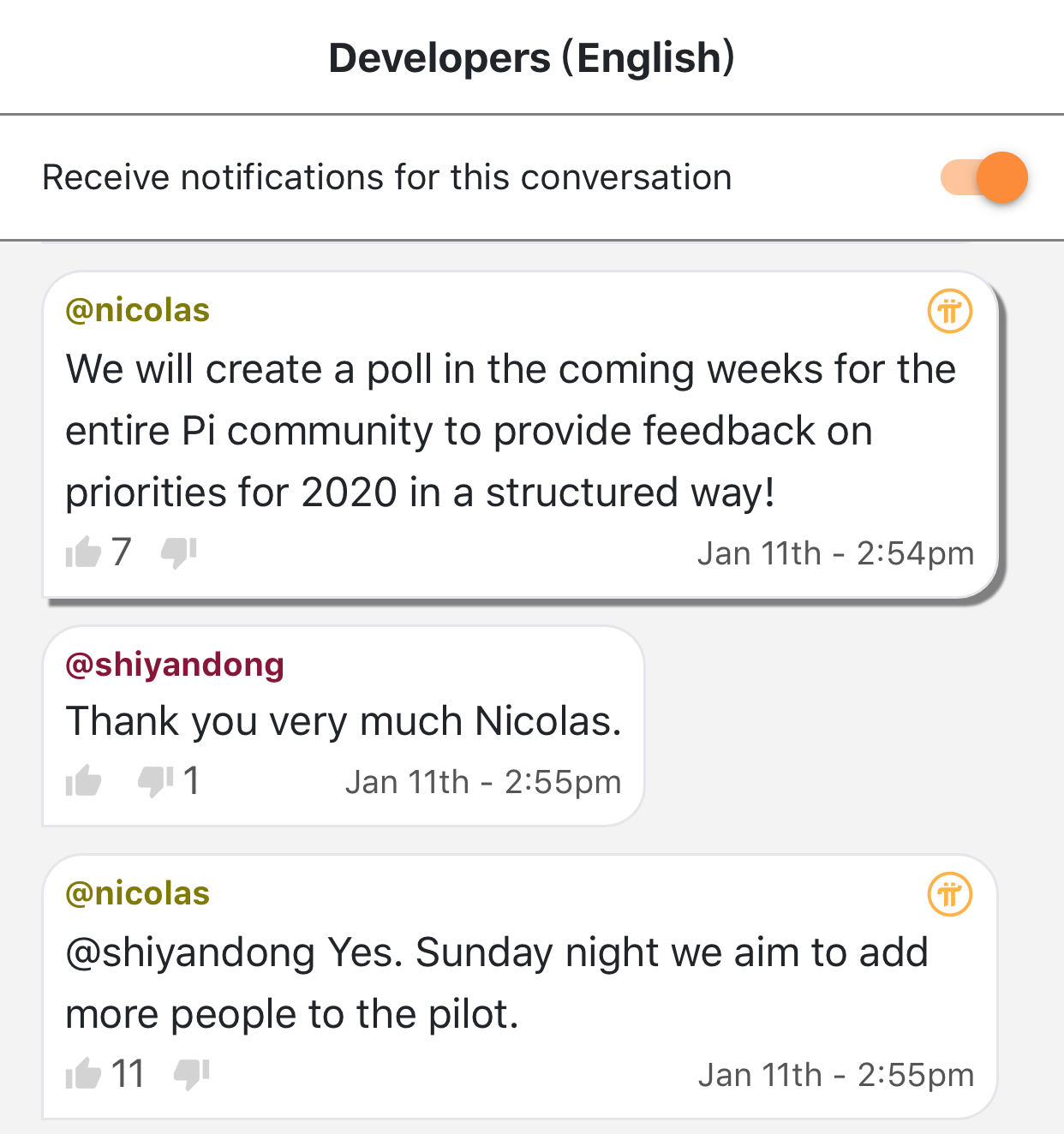Like nicolas's Sunday night pilot message
1064x1134 pixels.
tap(83, 1073)
